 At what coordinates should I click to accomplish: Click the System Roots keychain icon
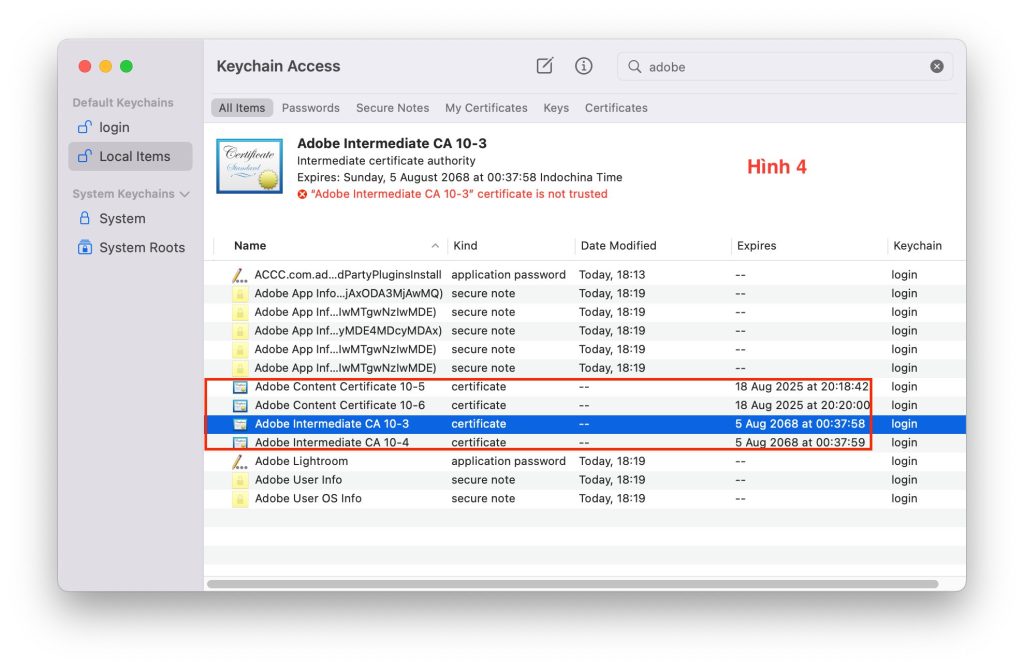pos(85,248)
